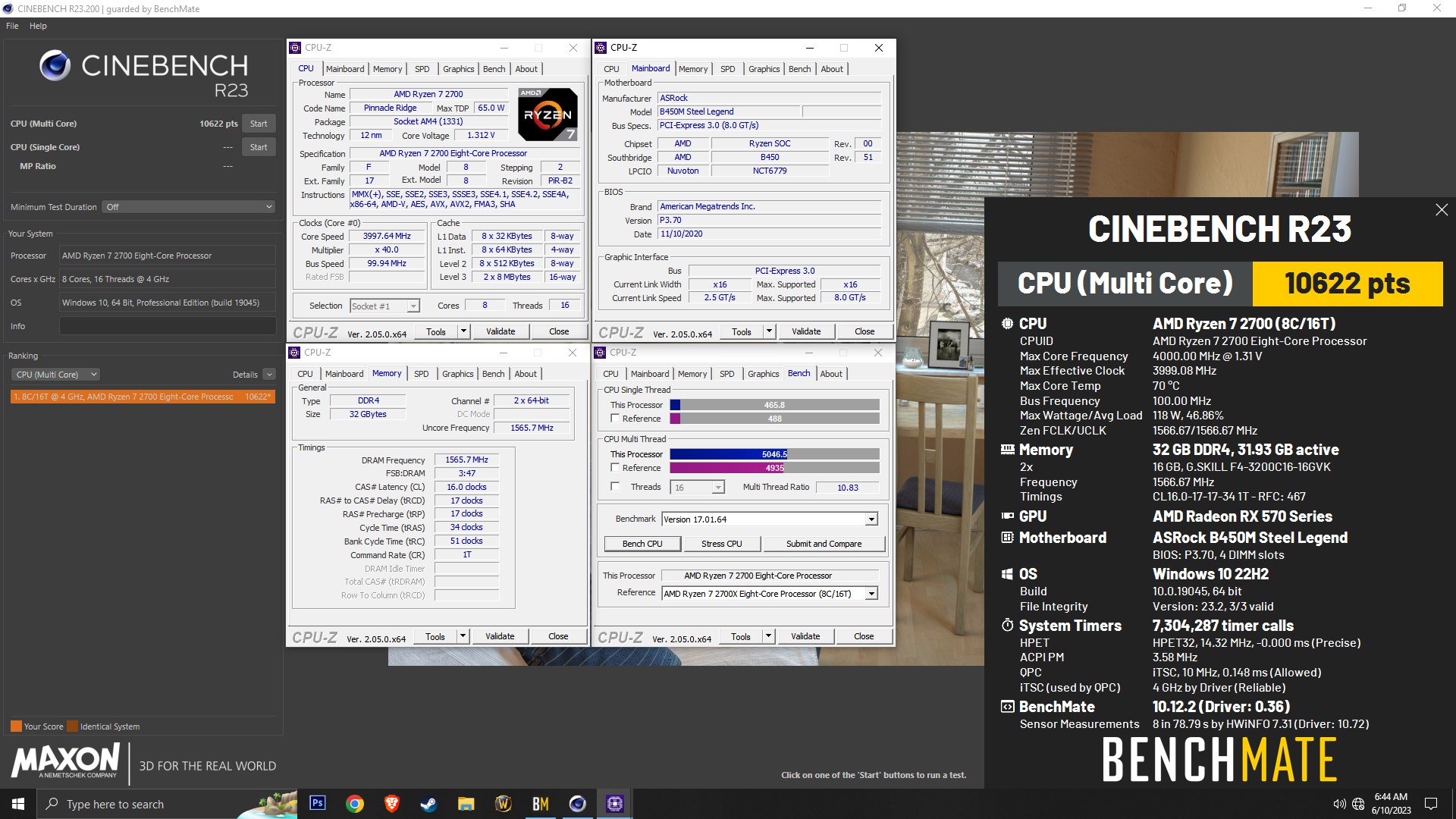Click the single thread 465.8 score bar
Image resolution: width=1456 pixels, height=819 pixels.
774,405
